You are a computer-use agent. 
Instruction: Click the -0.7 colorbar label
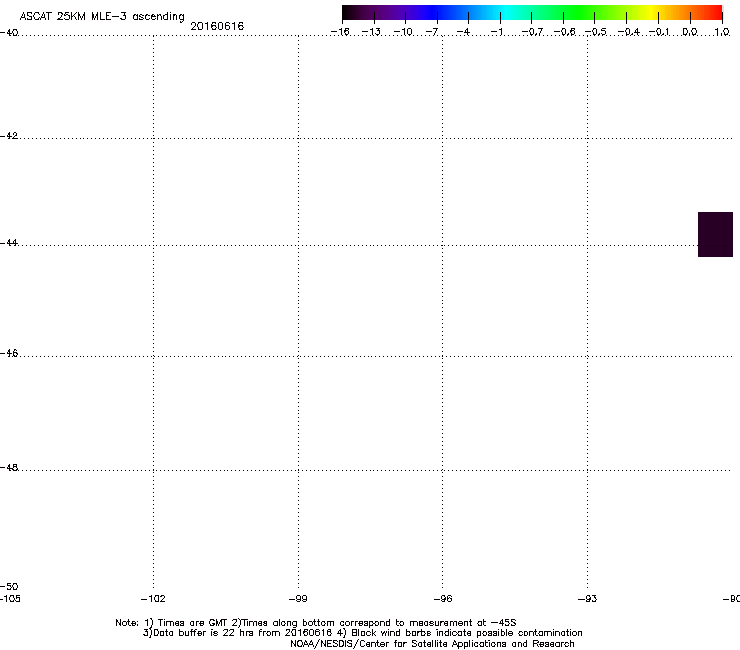(532, 32)
